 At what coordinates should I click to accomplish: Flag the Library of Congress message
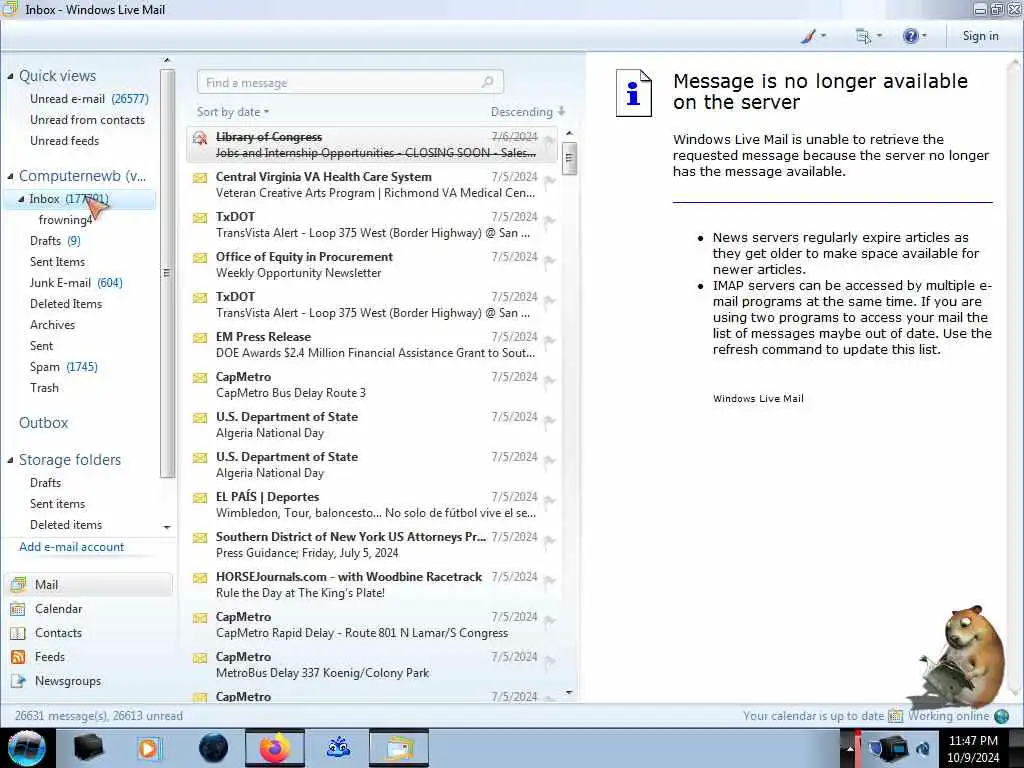549,142
